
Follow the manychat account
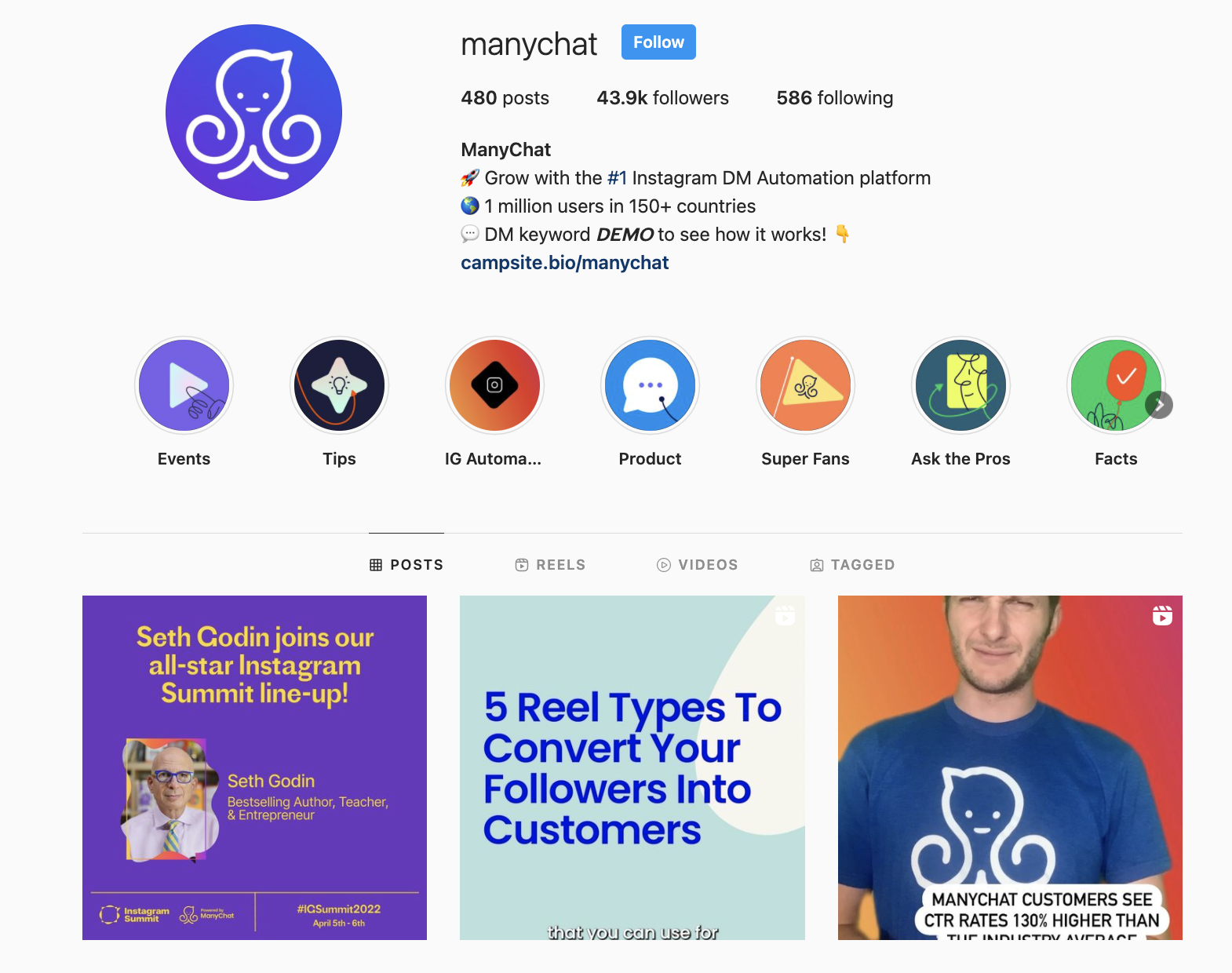(x=658, y=42)
